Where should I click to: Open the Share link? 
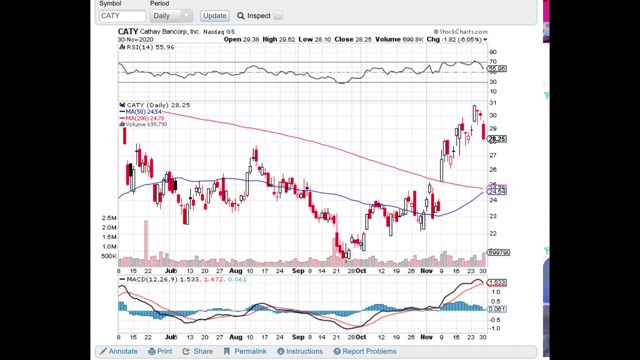point(203,351)
